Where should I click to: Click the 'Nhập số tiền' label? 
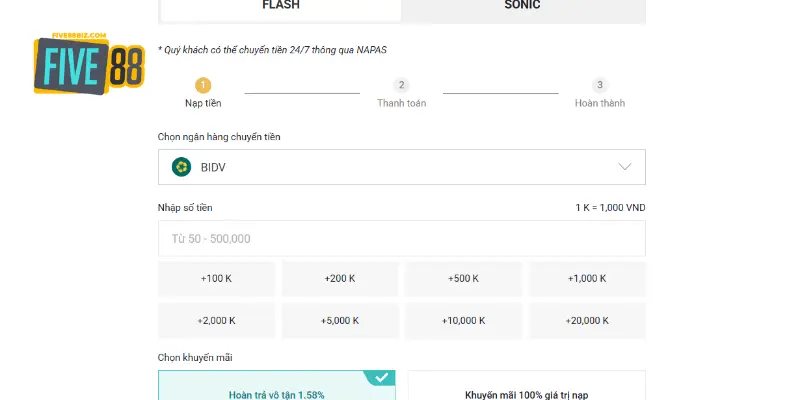(x=185, y=208)
